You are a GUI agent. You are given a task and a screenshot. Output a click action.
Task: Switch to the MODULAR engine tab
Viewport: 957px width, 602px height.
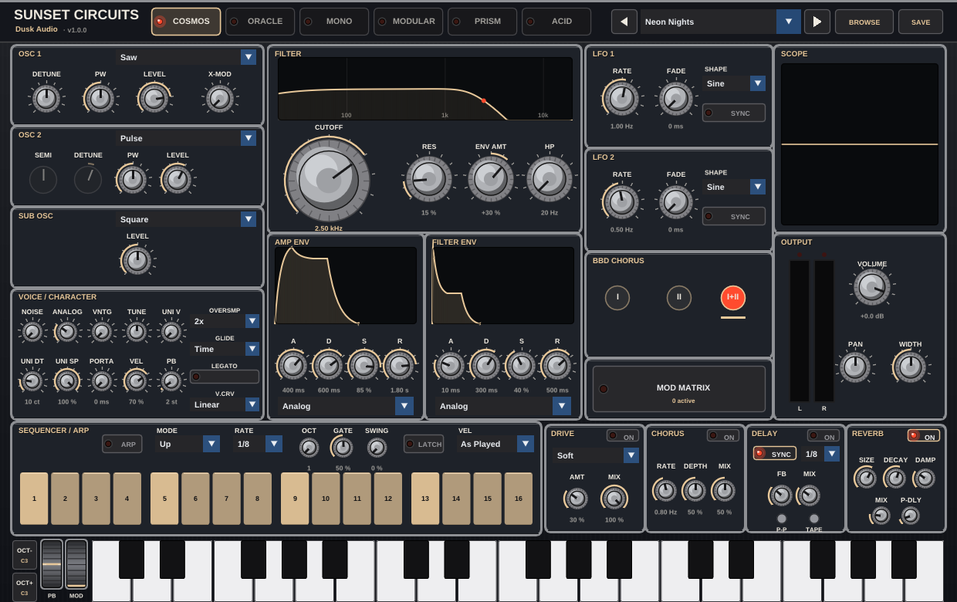point(408,21)
